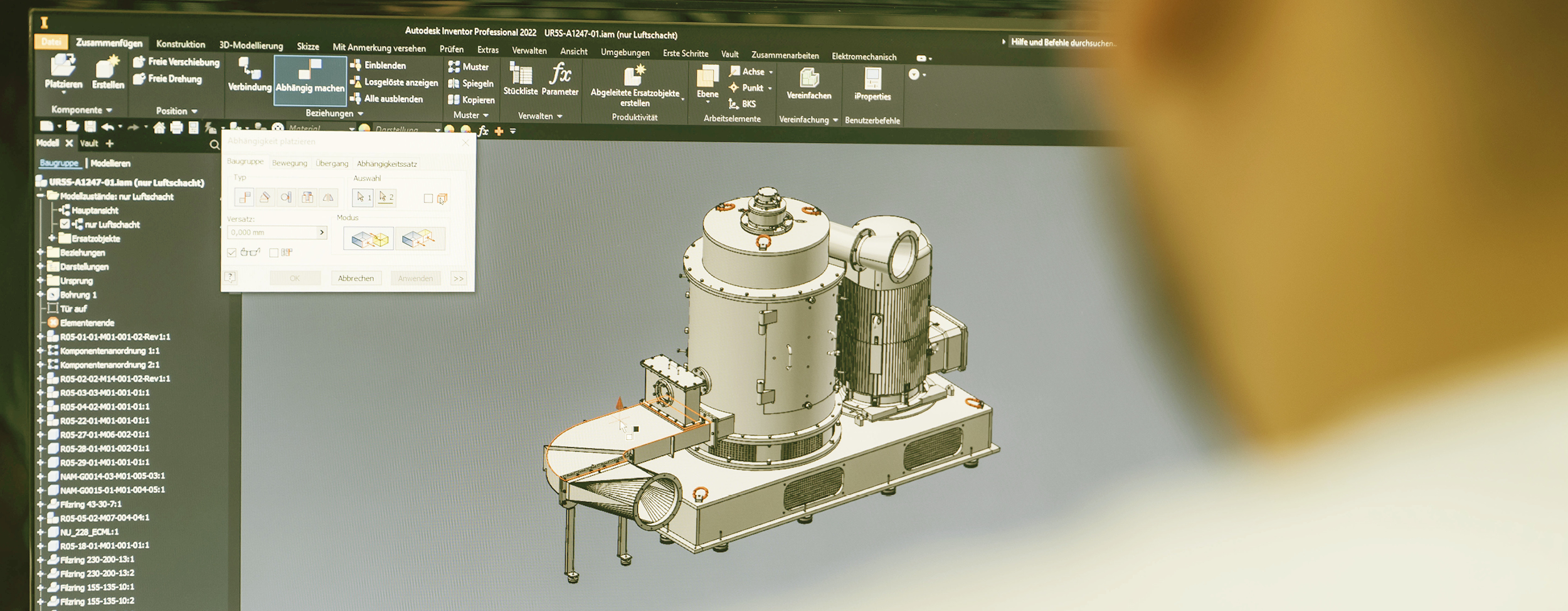
Task: Select the Spiegeln mirror tool
Action: click(x=471, y=83)
